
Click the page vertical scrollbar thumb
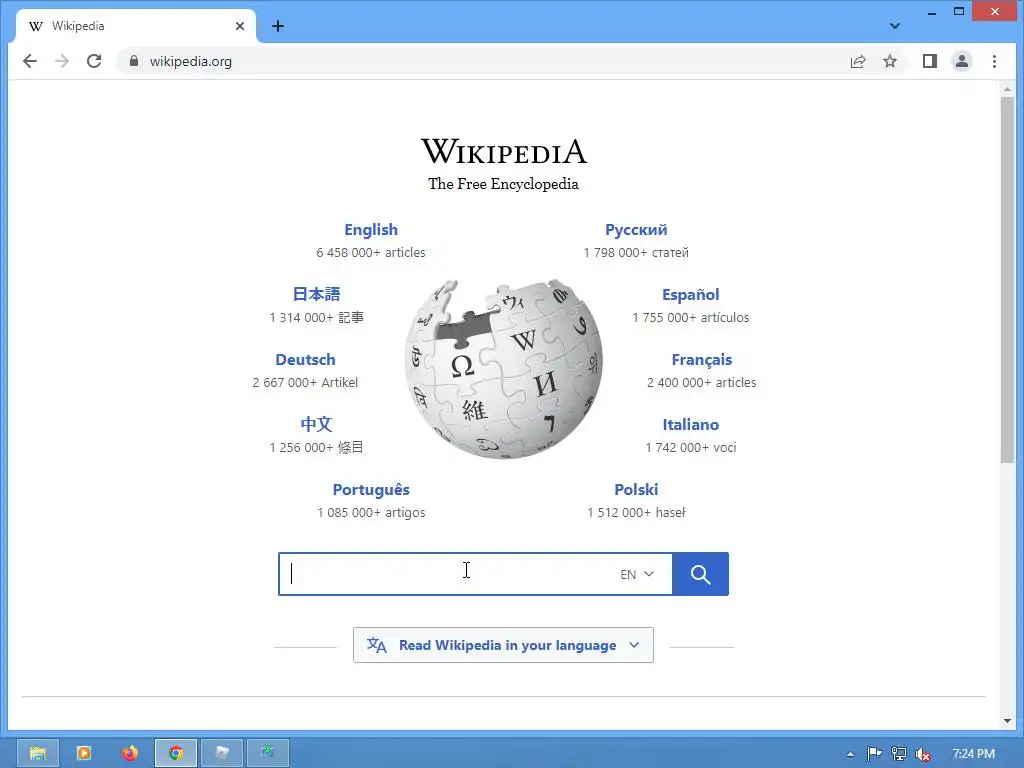pyautogui.click(x=1007, y=280)
